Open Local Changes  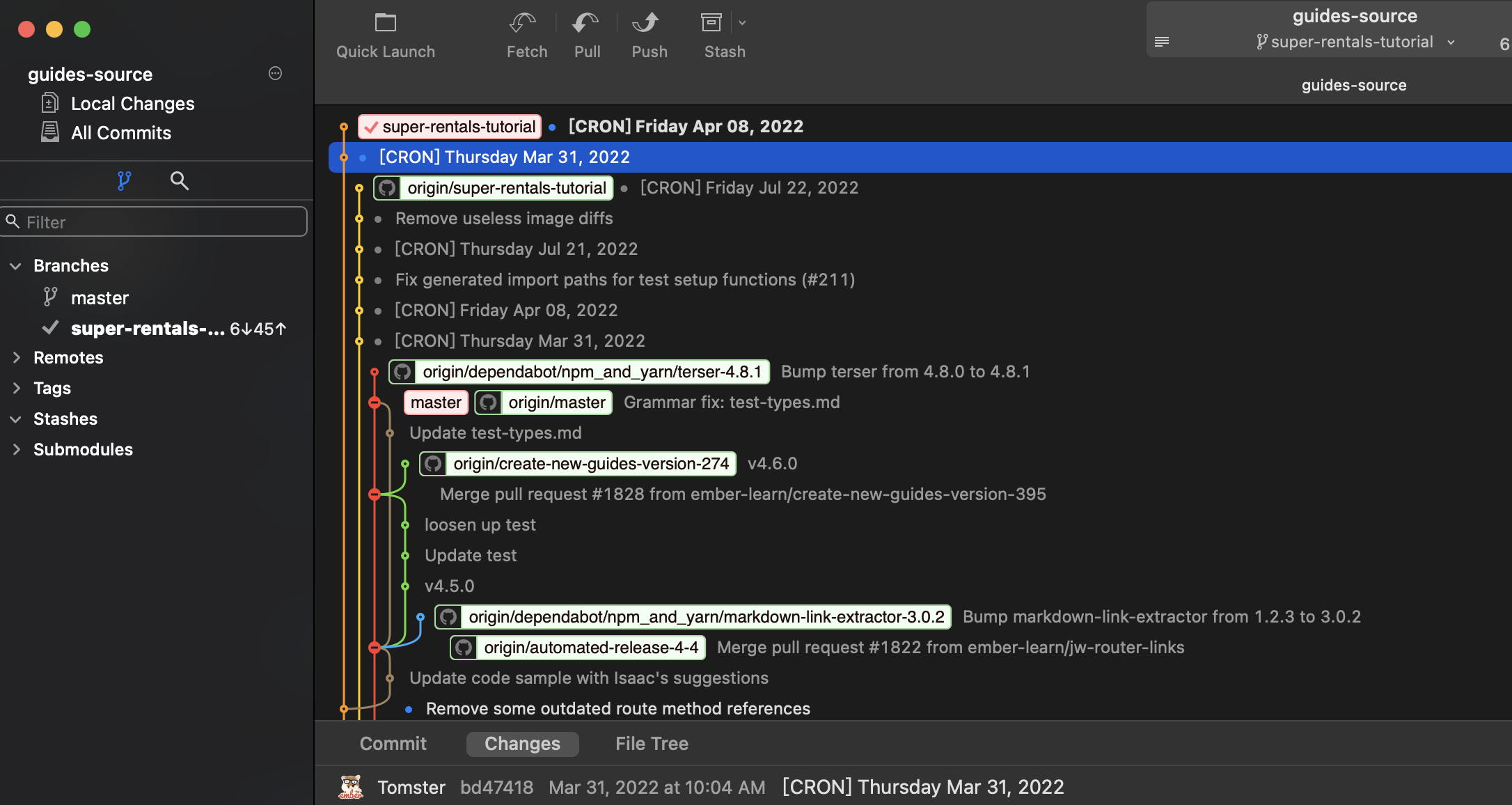pos(132,103)
